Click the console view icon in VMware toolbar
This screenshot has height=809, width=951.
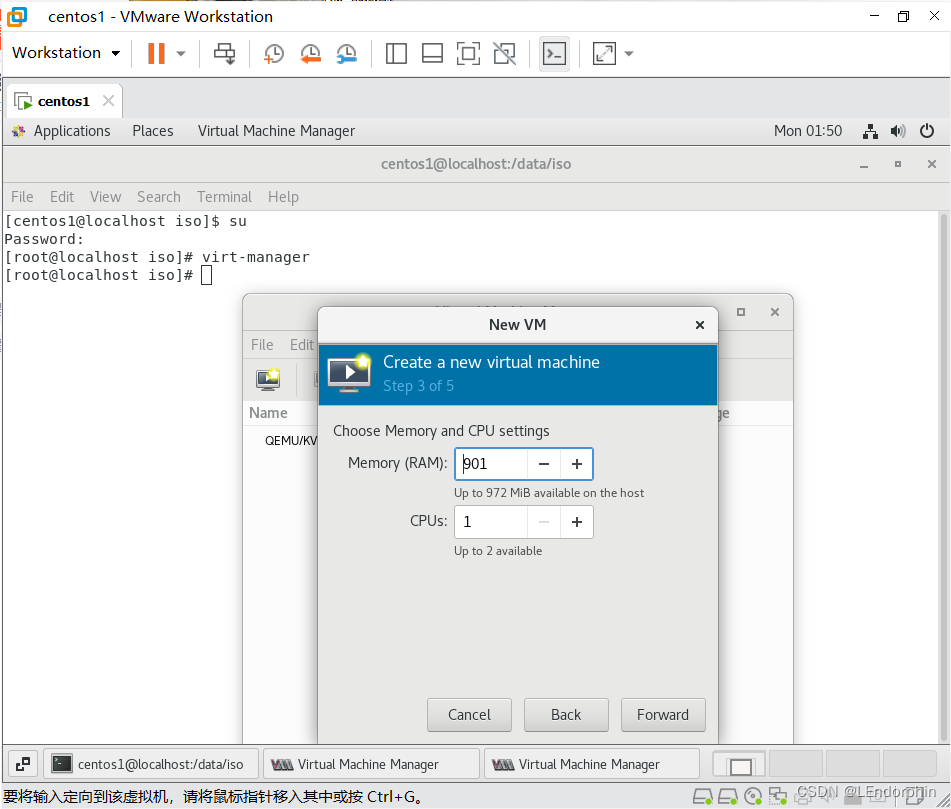(x=554, y=53)
